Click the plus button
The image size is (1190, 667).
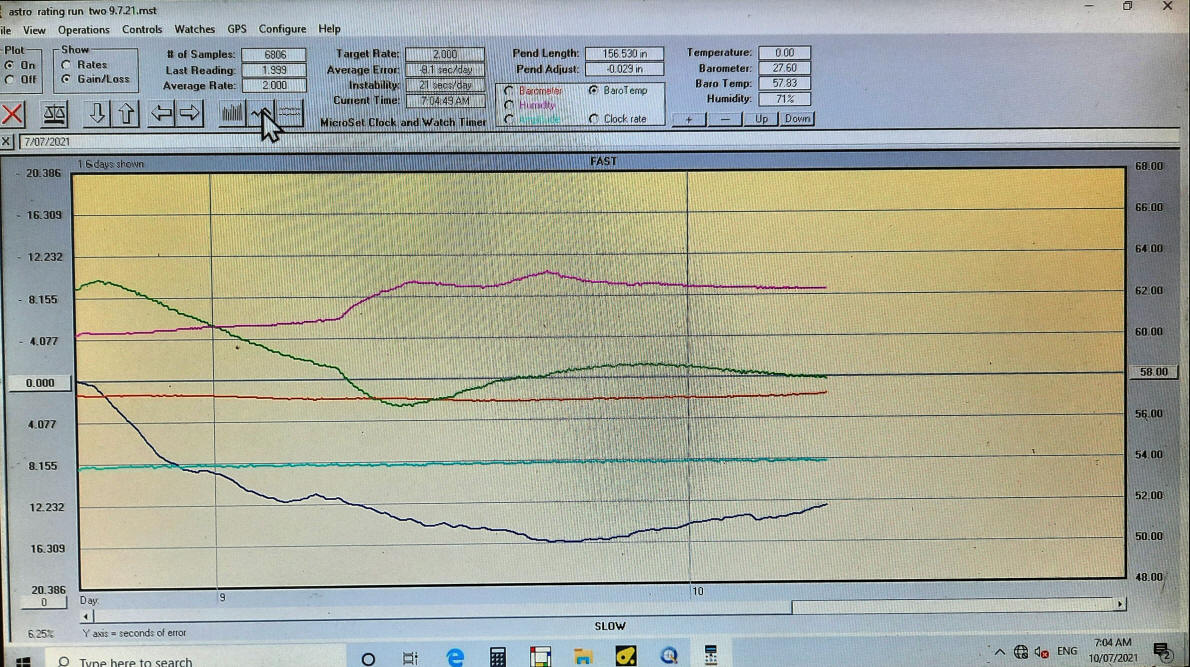click(688, 119)
